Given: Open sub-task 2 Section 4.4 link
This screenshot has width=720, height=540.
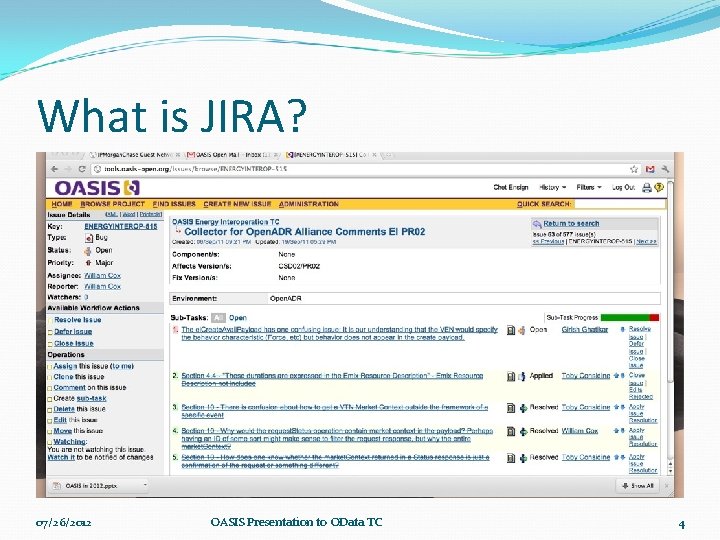Looking at the screenshot, I should (332, 380).
